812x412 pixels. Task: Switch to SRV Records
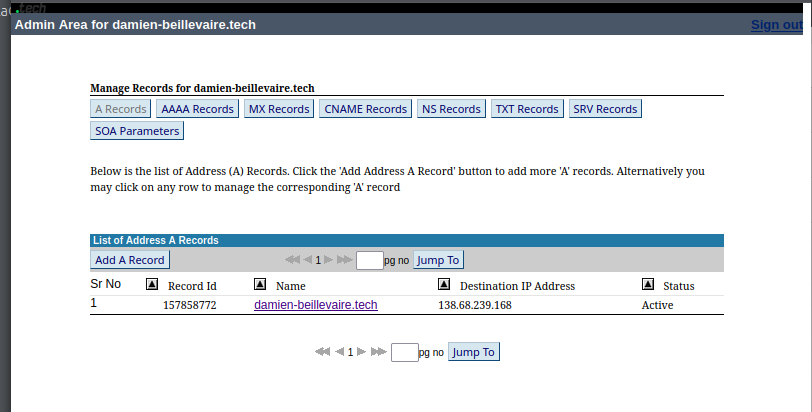(604, 109)
